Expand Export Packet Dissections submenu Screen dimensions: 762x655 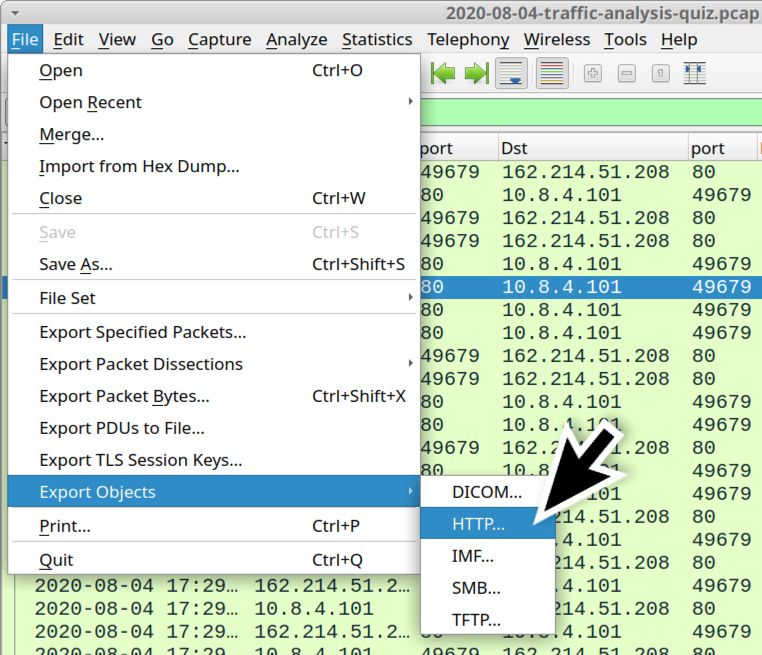[x=214, y=364]
